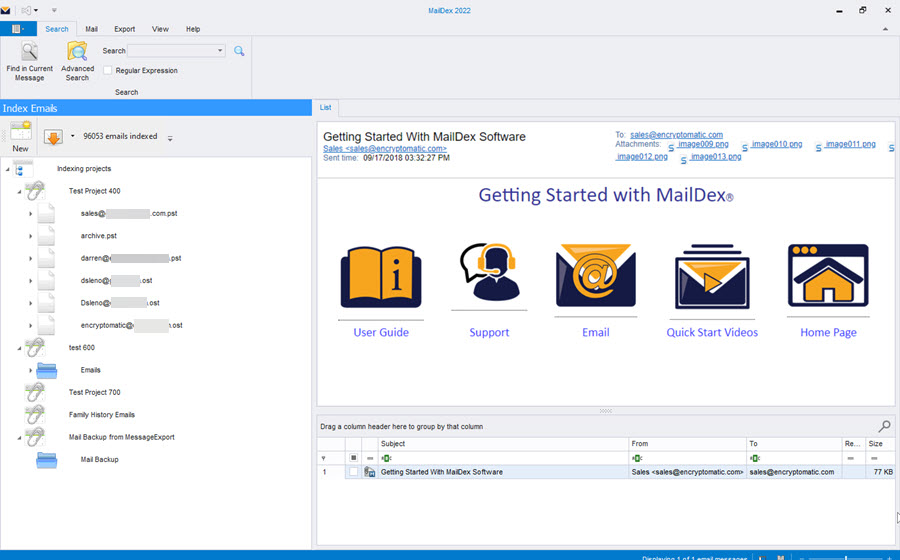900x560 pixels.
Task: Click the Quick Start Videos link text
Action: pyautogui.click(x=712, y=332)
